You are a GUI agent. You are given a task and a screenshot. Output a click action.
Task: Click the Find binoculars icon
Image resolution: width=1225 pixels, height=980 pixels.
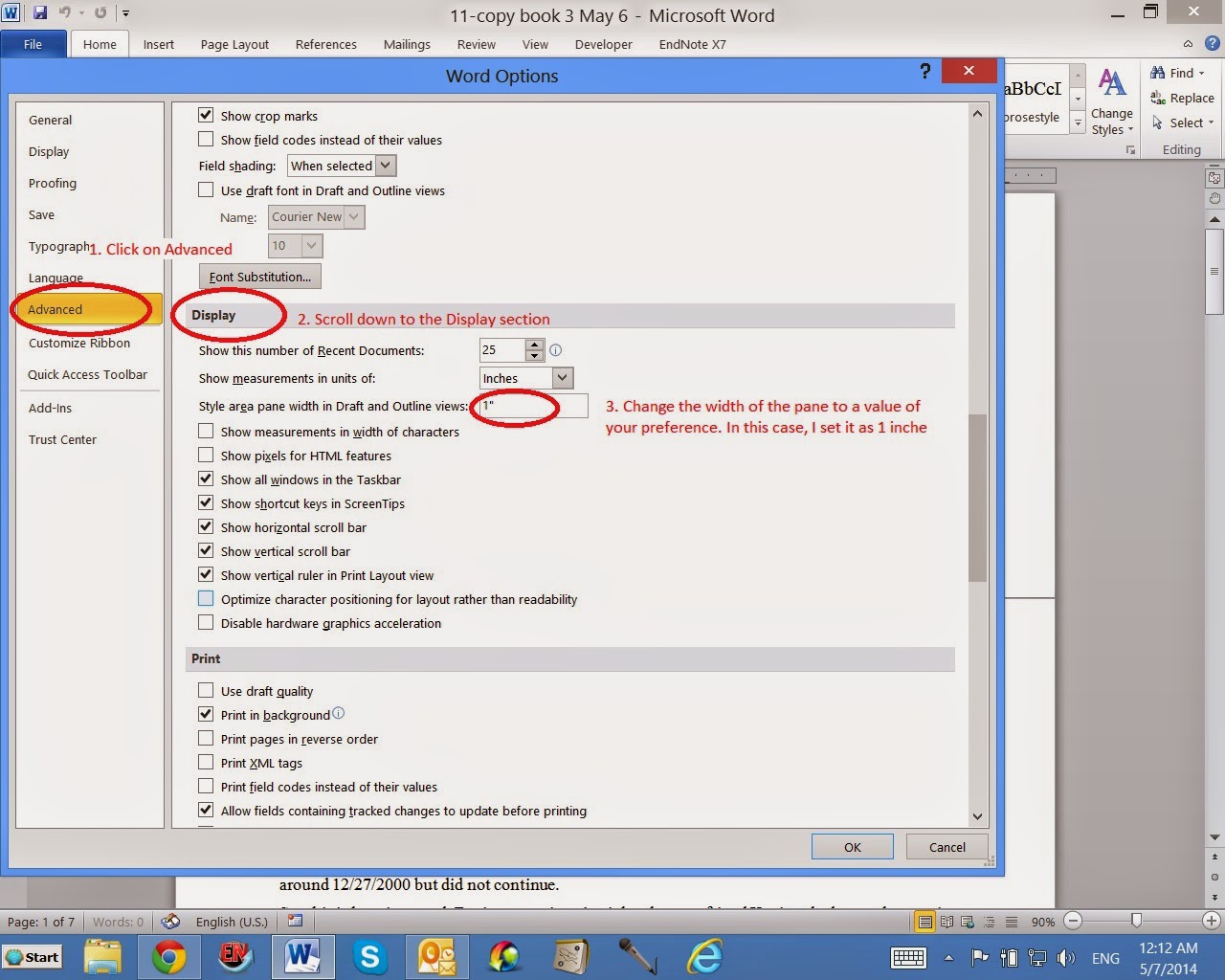(1157, 73)
